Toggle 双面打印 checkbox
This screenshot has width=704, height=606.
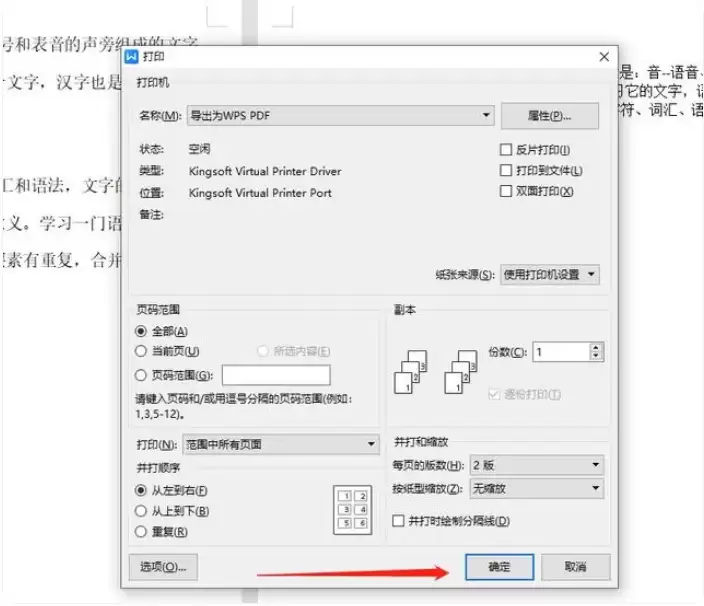pos(506,191)
